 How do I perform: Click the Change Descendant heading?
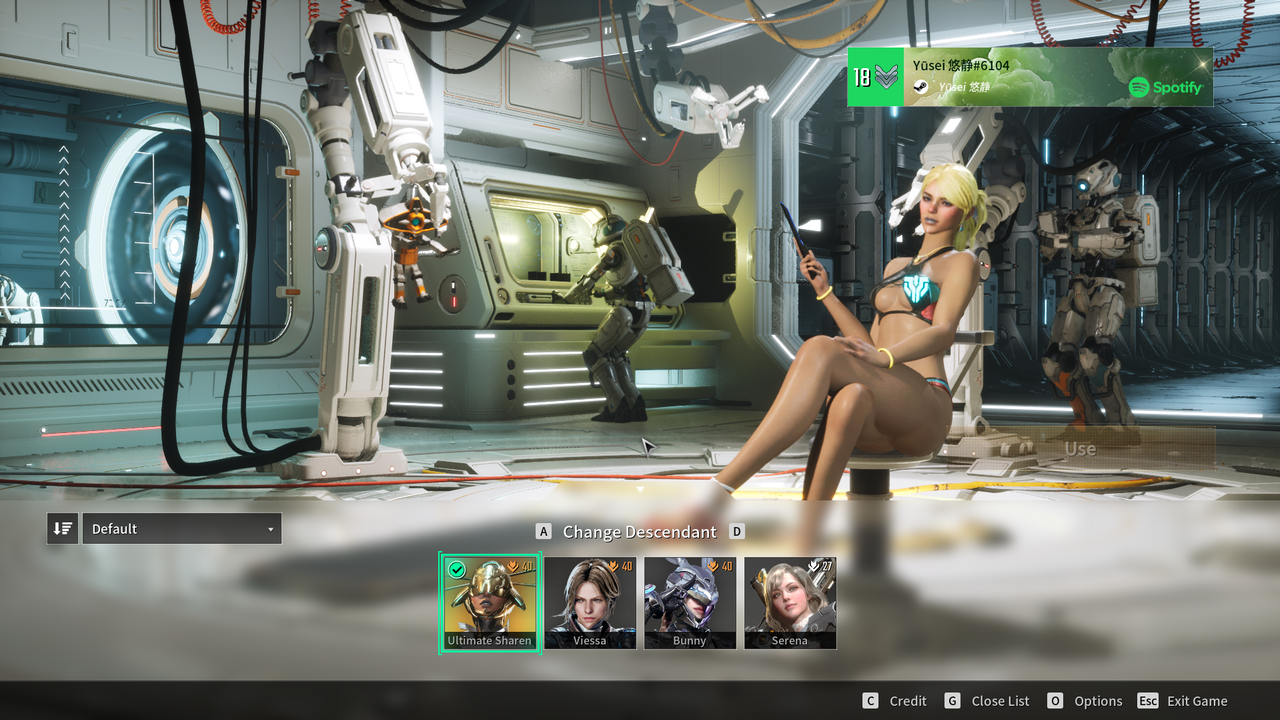click(x=640, y=532)
